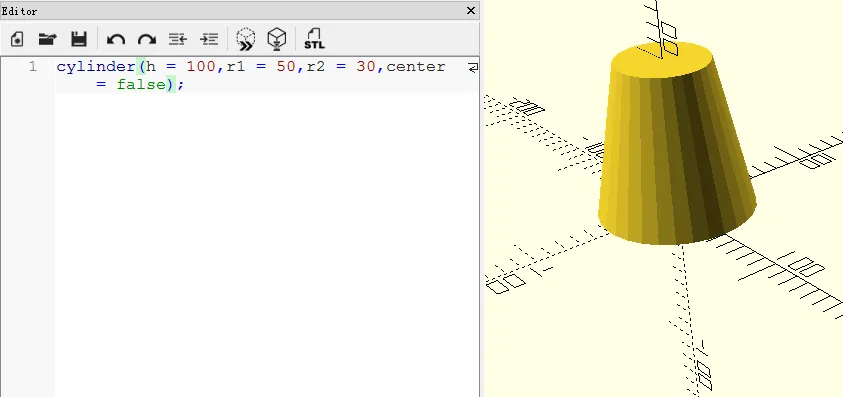Click the false keyword in the code
843x397 pixels.
[x=141, y=84]
